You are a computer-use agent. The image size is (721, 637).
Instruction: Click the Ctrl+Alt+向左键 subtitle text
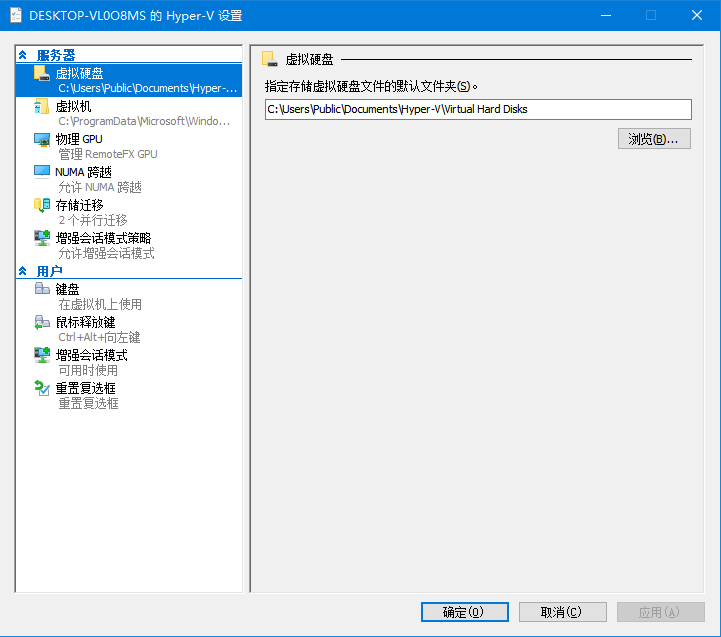tap(99, 337)
